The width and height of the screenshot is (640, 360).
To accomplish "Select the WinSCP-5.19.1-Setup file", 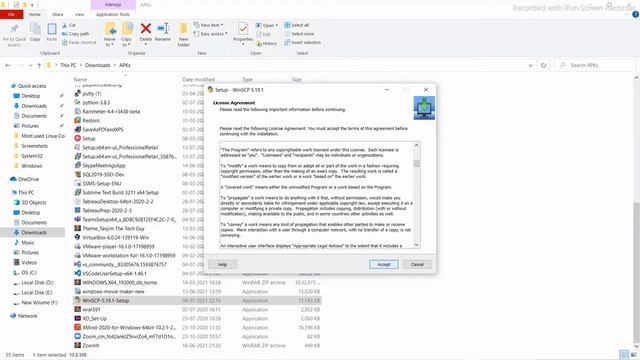I will [197, 300].
